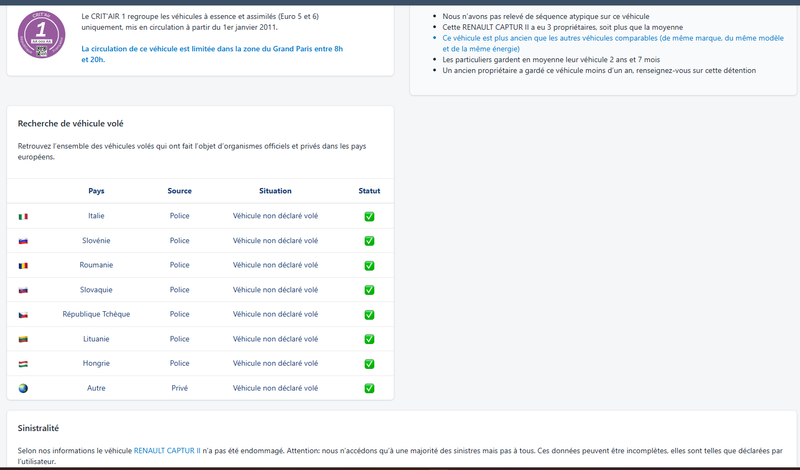Click blue note about vehicle being older

(x=613, y=43)
